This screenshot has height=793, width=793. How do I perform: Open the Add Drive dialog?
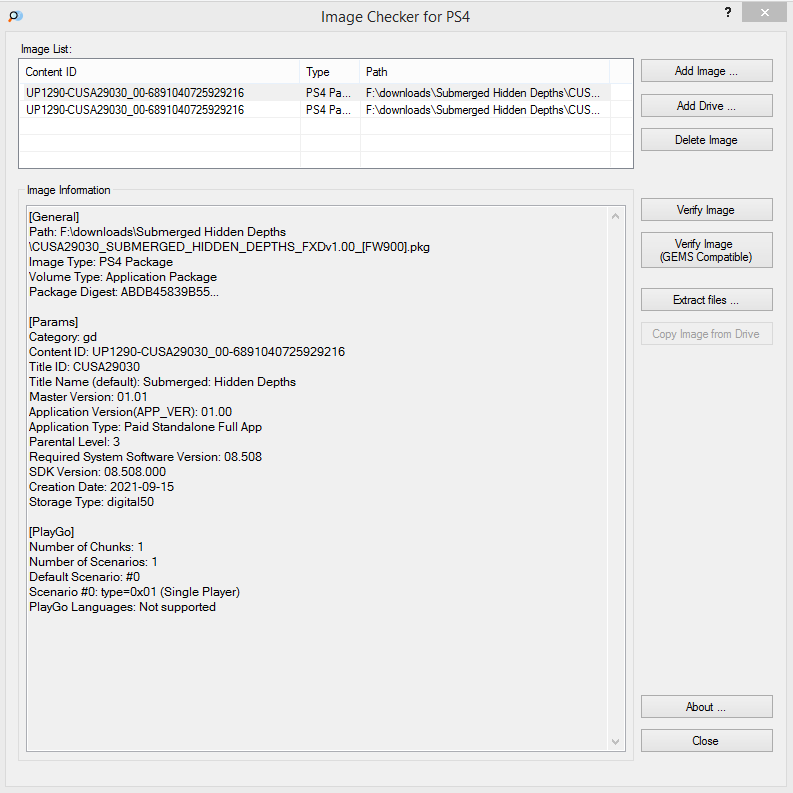coord(707,106)
